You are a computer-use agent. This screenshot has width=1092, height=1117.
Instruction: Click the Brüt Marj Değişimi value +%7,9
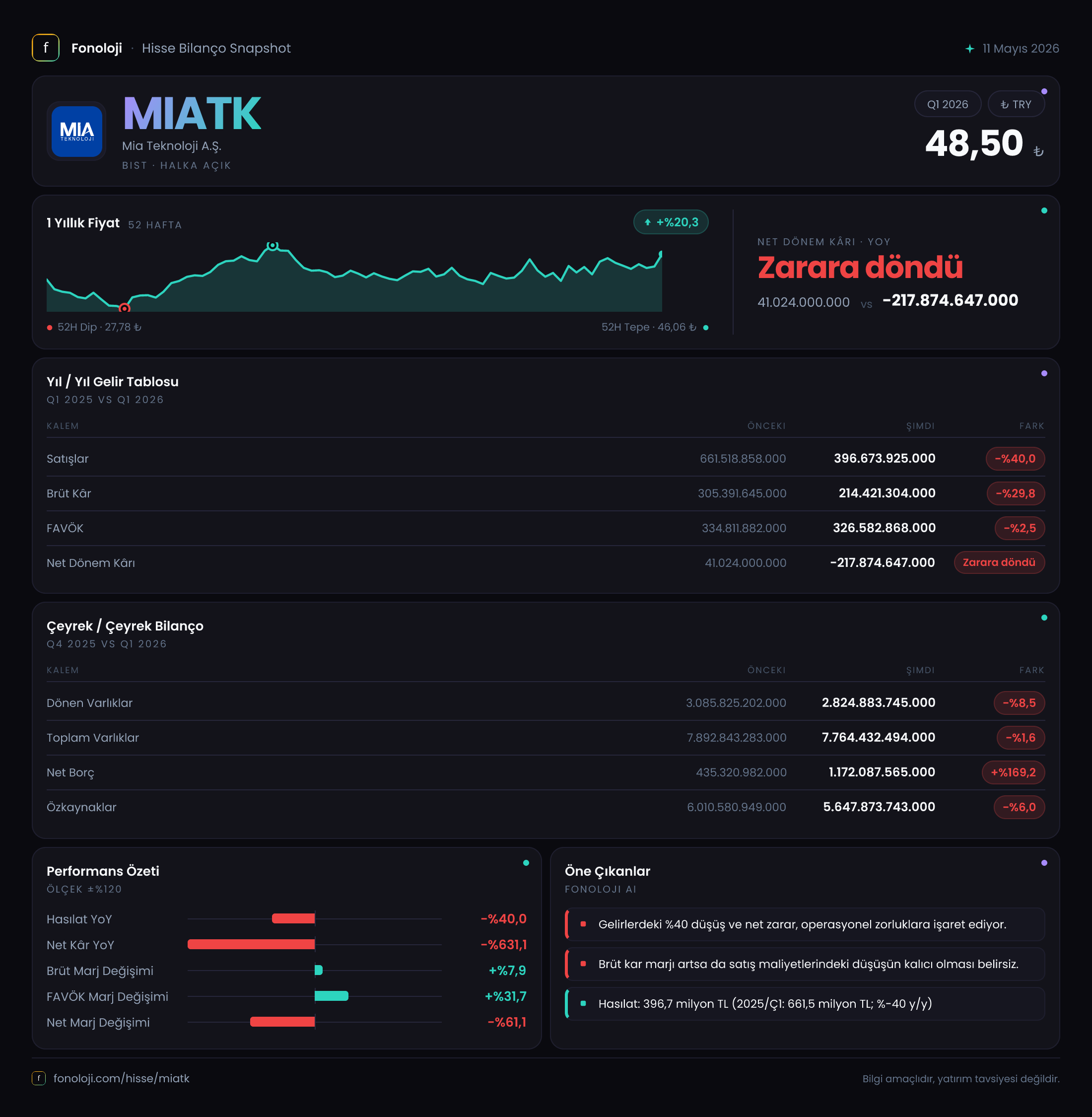pos(508,971)
